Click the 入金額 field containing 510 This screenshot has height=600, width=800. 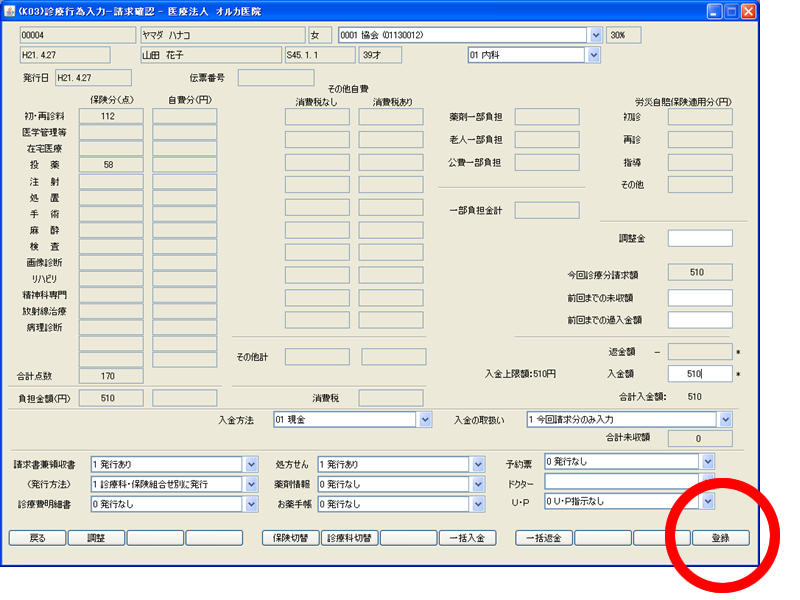pos(699,374)
